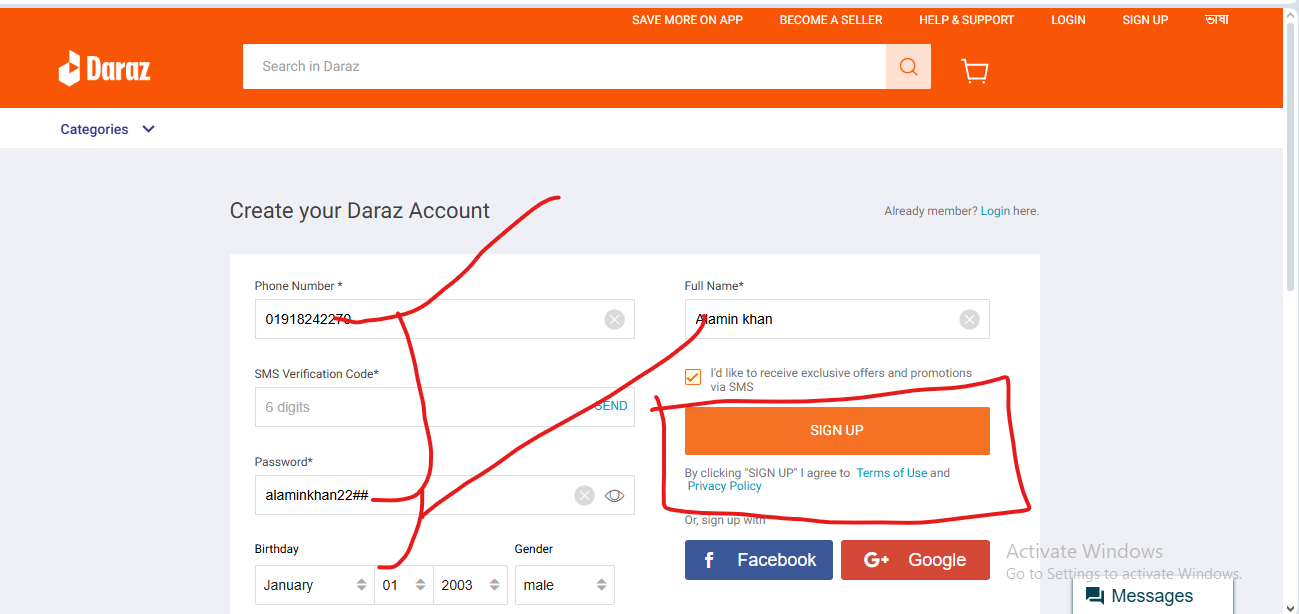Sign up with Google button
This screenshot has height=614, width=1299.
click(915, 560)
